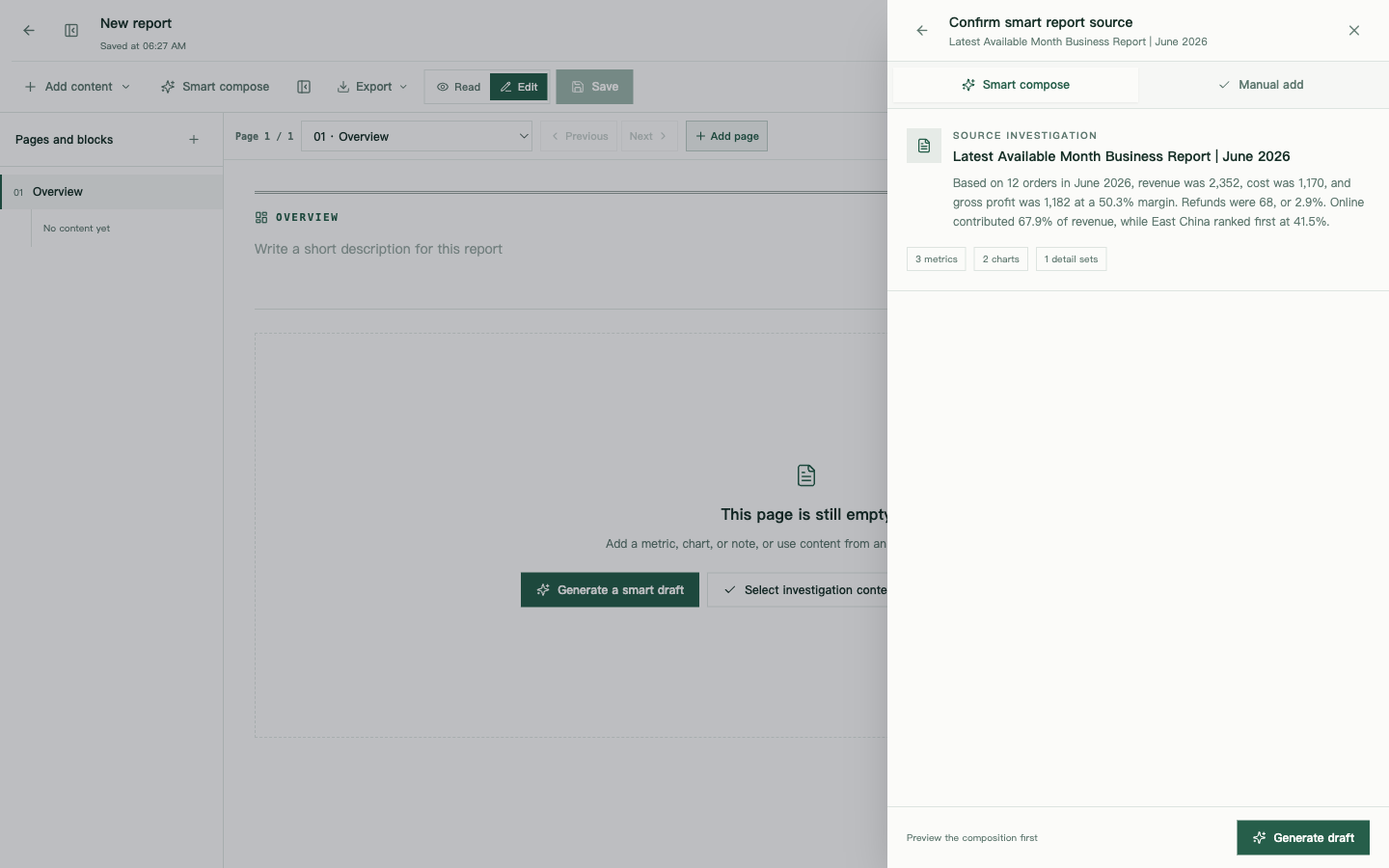Toggle the panel layout icon beside Export
The height and width of the screenshot is (868, 1389).
pos(304,87)
